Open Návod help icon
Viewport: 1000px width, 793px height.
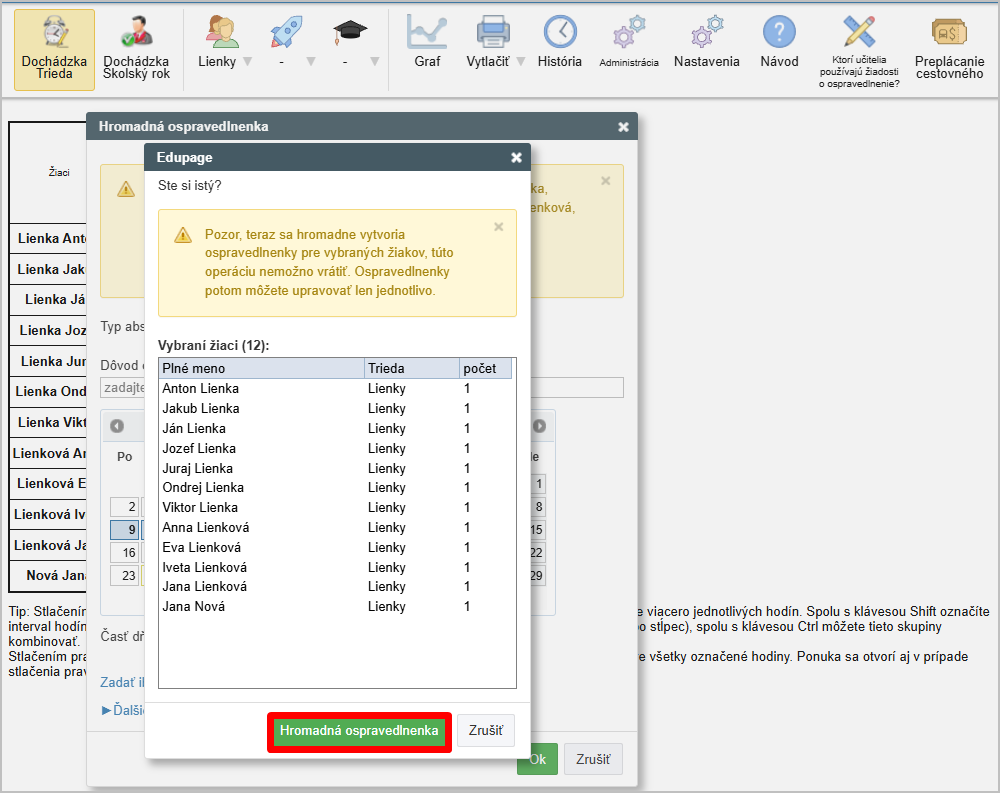pyautogui.click(x=779, y=43)
